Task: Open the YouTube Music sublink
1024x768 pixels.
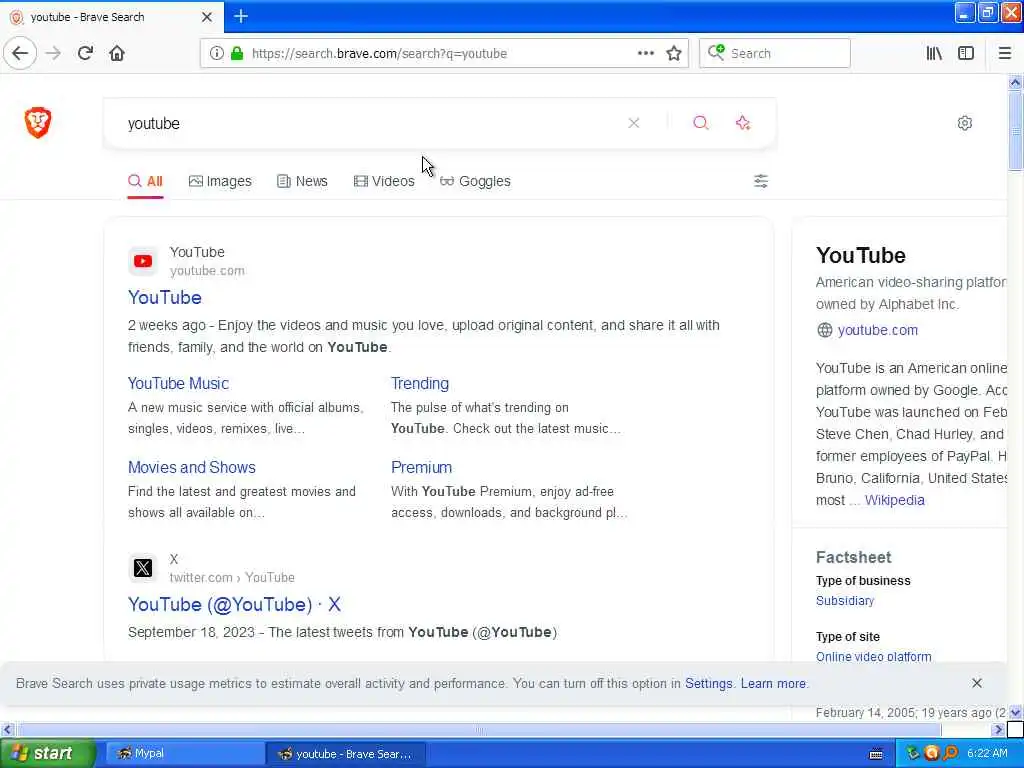Action: pyautogui.click(x=178, y=383)
